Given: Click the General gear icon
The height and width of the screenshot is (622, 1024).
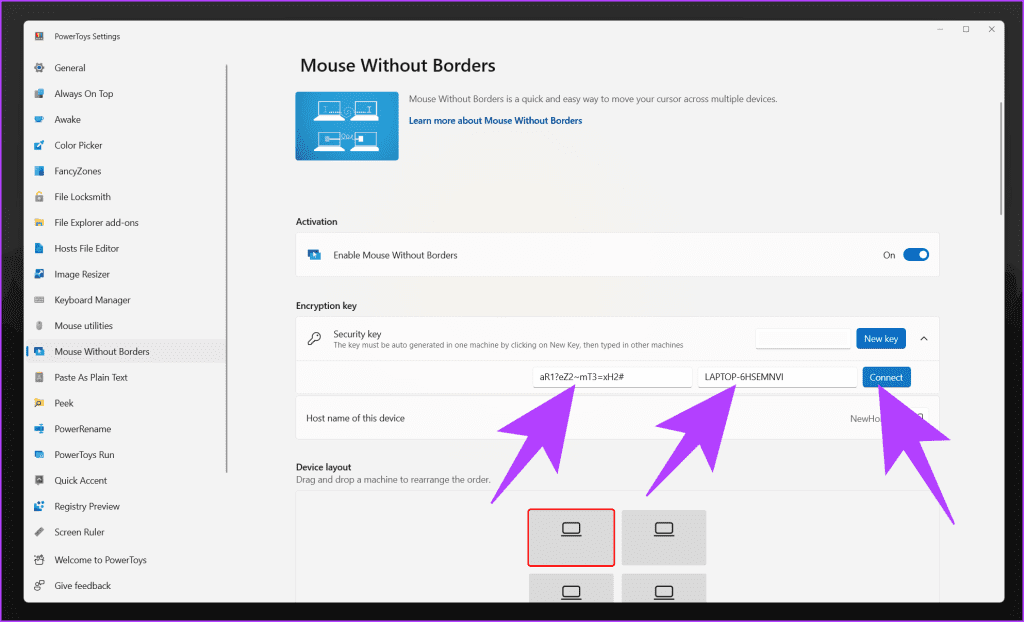Looking at the screenshot, I should pos(39,68).
